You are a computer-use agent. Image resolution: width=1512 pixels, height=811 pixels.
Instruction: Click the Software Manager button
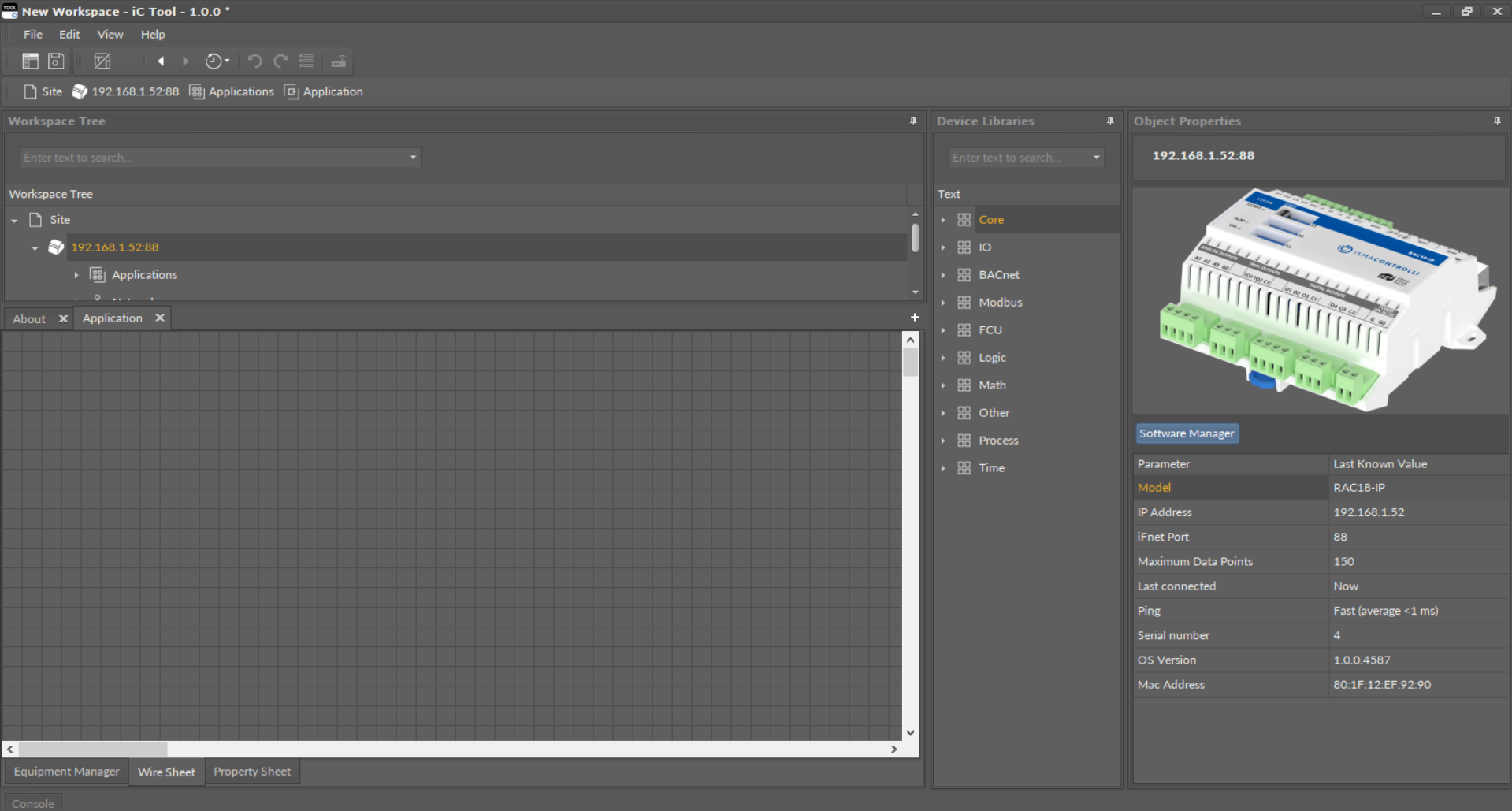(1187, 433)
